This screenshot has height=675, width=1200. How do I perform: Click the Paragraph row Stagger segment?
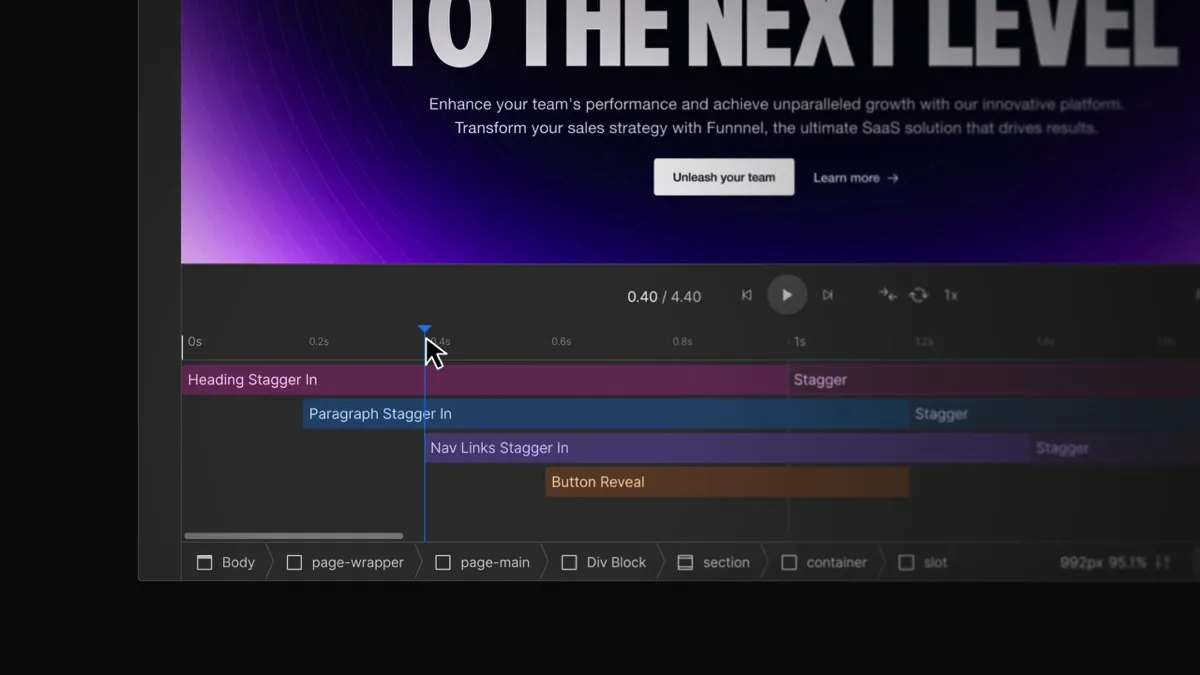pyautogui.click(x=1055, y=414)
